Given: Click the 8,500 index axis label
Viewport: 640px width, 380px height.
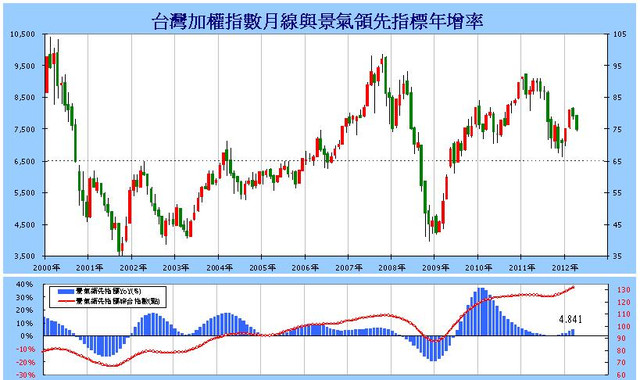Looking at the screenshot, I should click(x=24, y=98).
